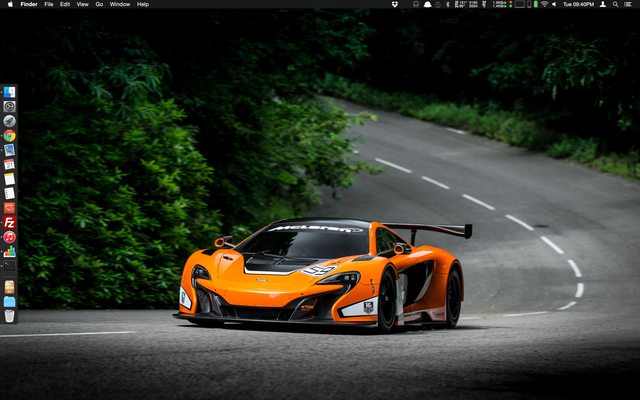Image resolution: width=640 pixels, height=400 pixels.
Task: Open Bluetooth status menu
Action: (447, 4)
